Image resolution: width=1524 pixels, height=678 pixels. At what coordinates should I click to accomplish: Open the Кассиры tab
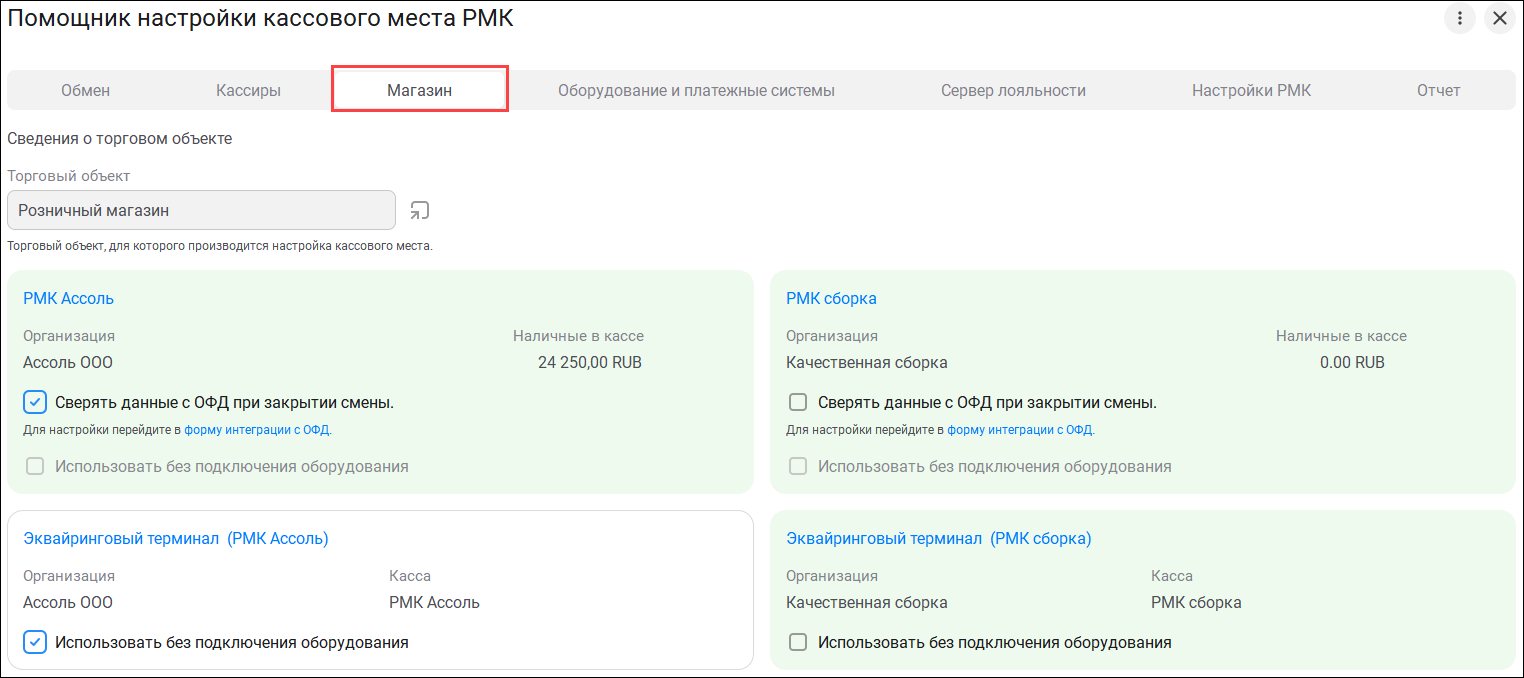pyautogui.click(x=248, y=91)
